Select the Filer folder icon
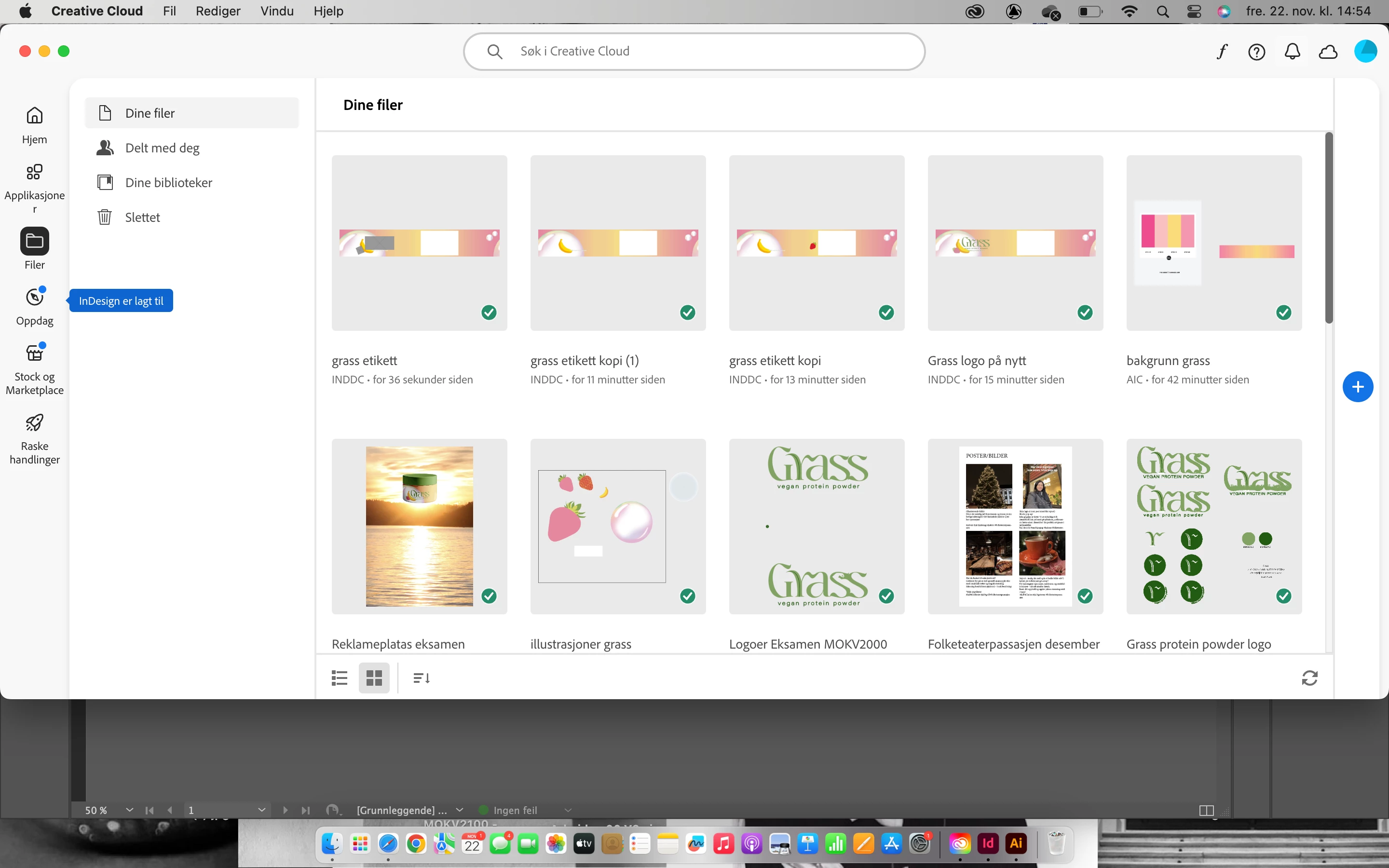 click(x=34, y=241)
